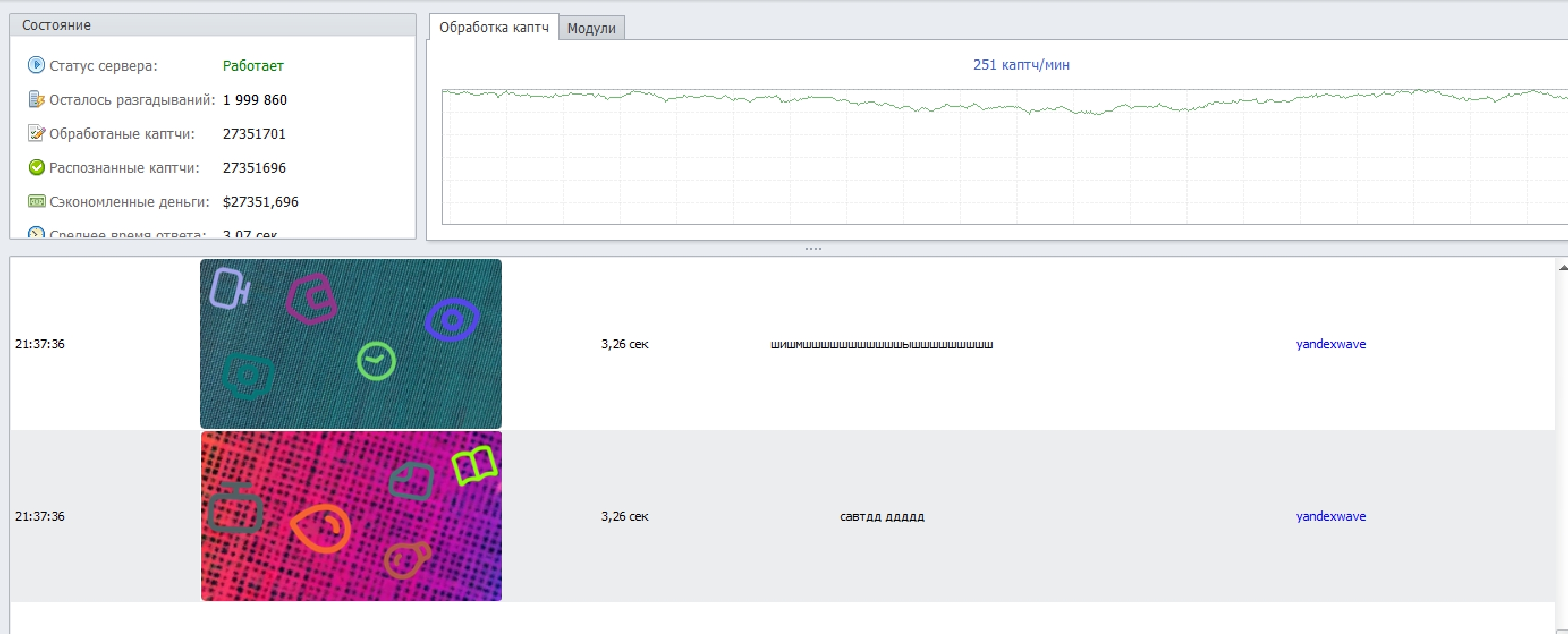Click the processed captchas pencil icon

tap(36, 133)
